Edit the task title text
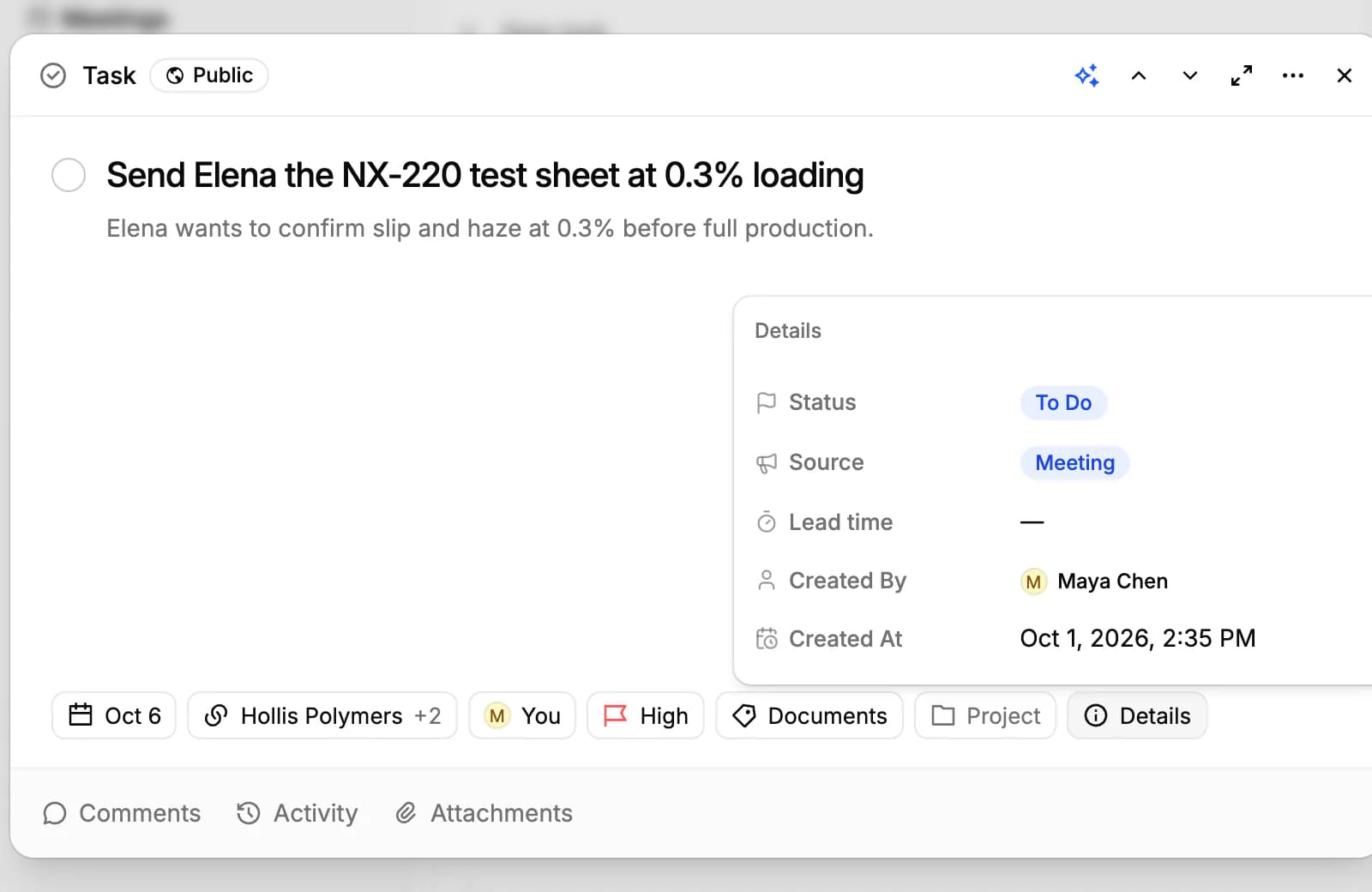 (485, 175)
